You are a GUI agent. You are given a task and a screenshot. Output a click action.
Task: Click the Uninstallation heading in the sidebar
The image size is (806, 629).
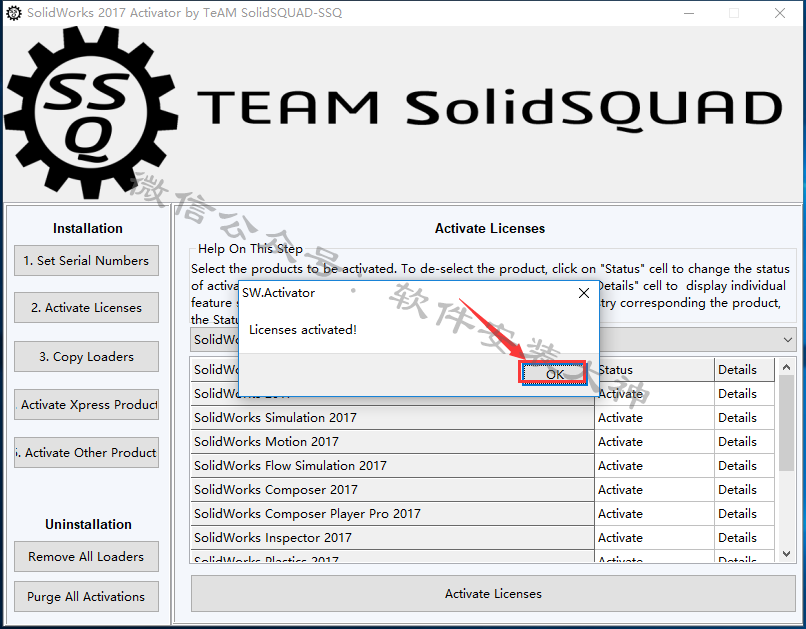[88, 524]
